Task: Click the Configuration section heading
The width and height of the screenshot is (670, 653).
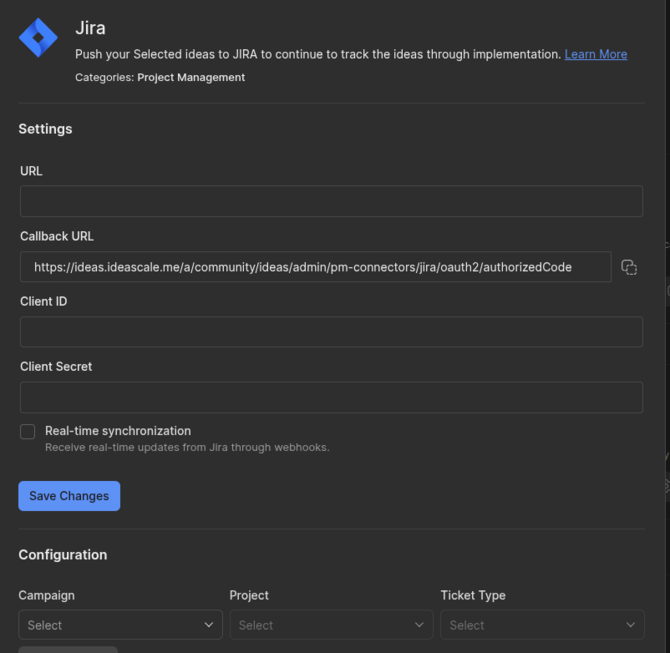Action: point(63,555)
